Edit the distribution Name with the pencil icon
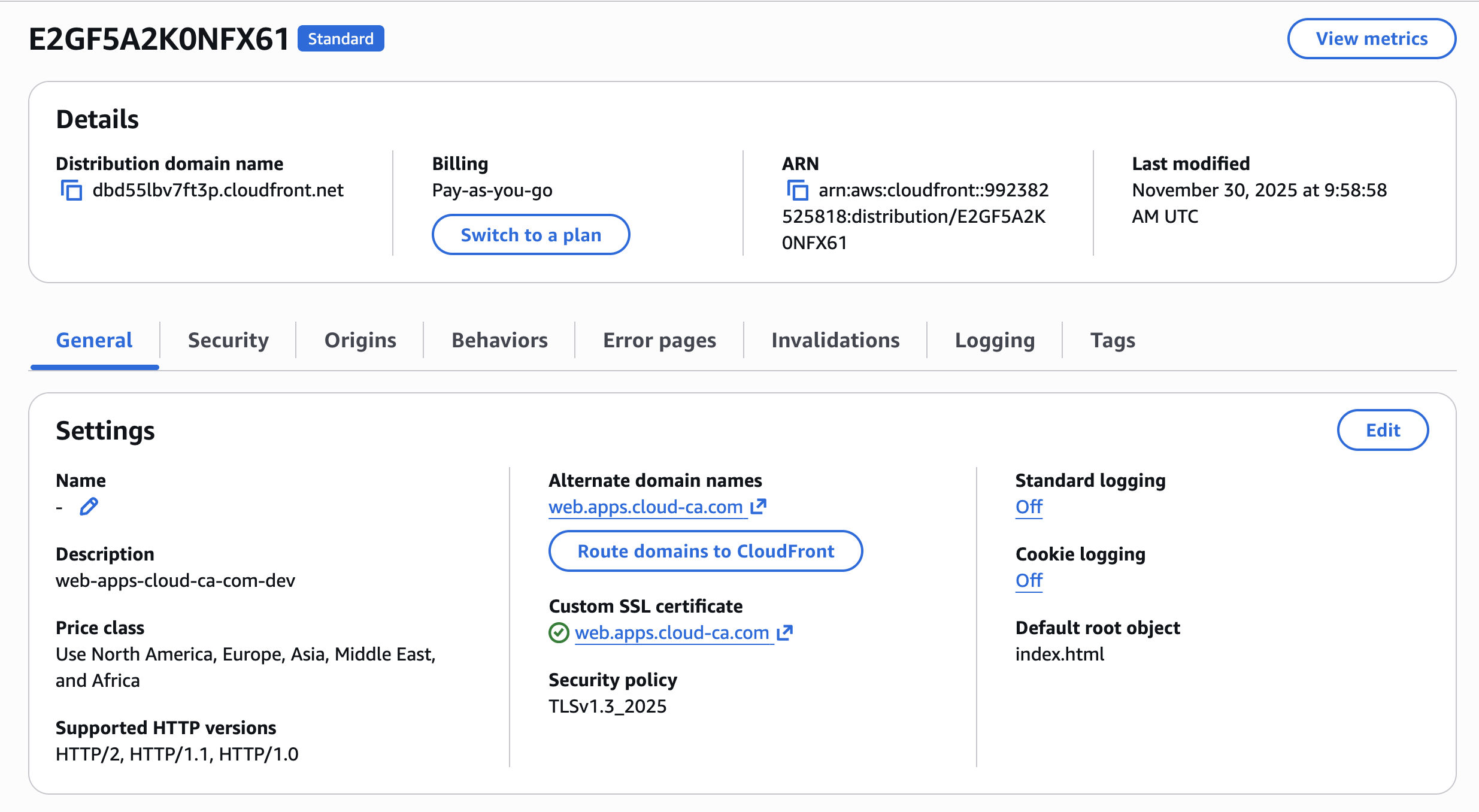This screenshot has height=812, width=1479. (89, 506)
